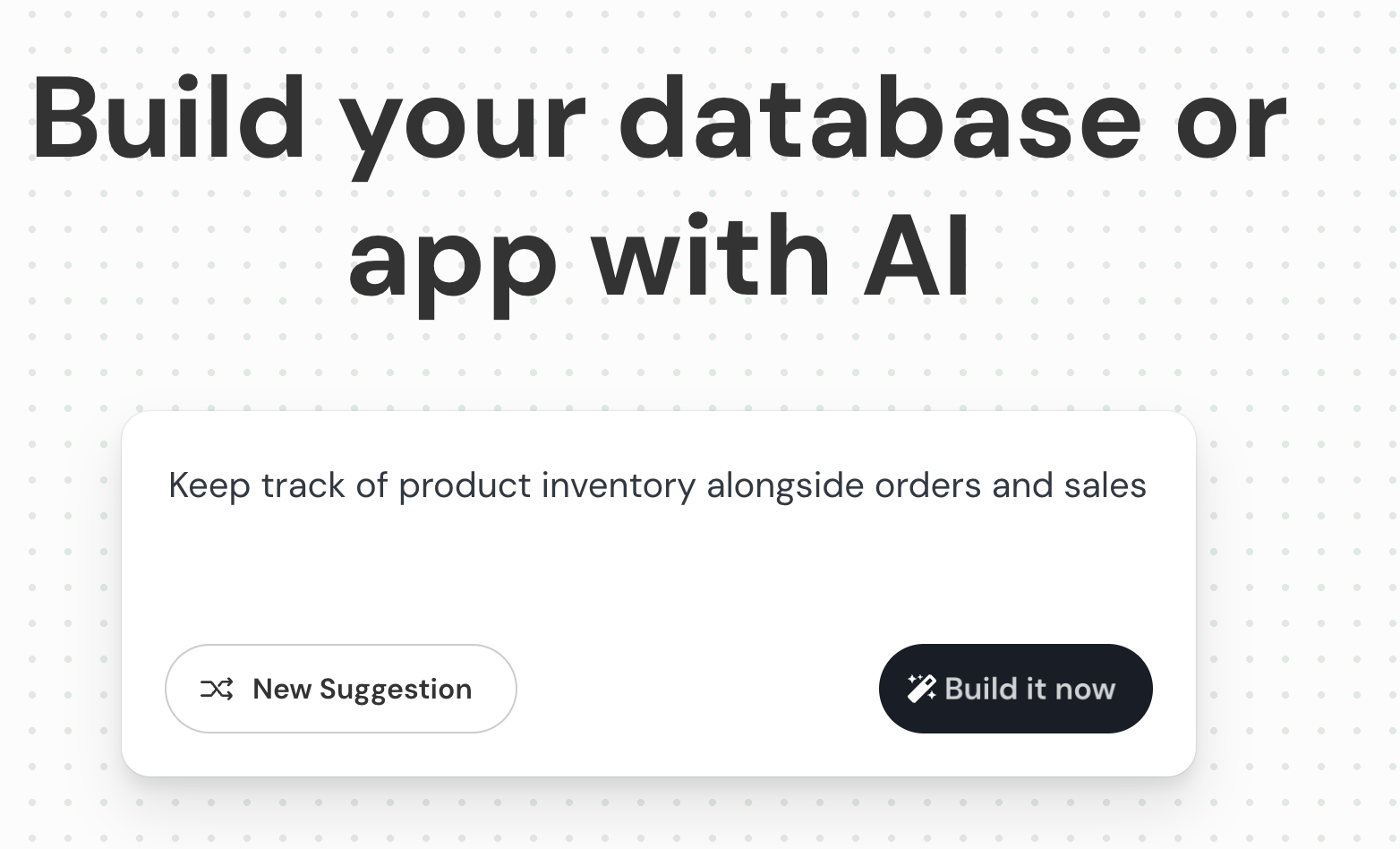Shuffle to get a new prompt suggestion
The height and width of the screenshot is (849, 1400).
[x=340, y=689]
